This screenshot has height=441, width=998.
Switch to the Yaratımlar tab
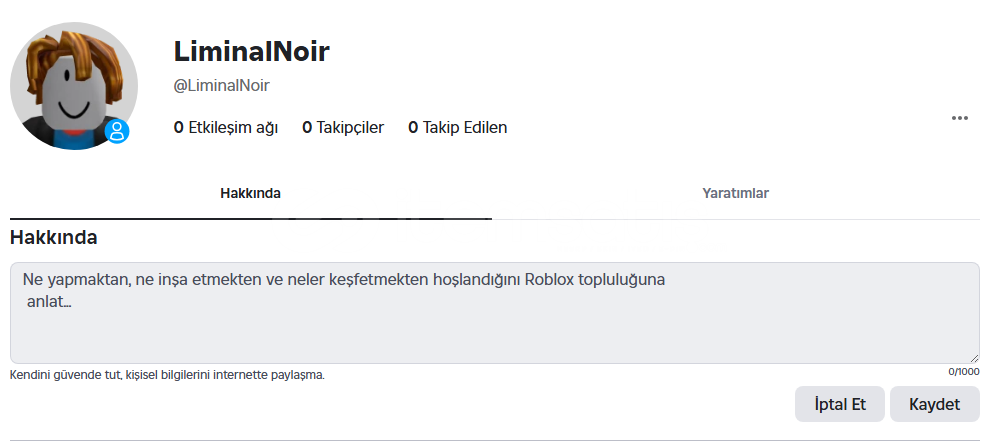[735, 193]
